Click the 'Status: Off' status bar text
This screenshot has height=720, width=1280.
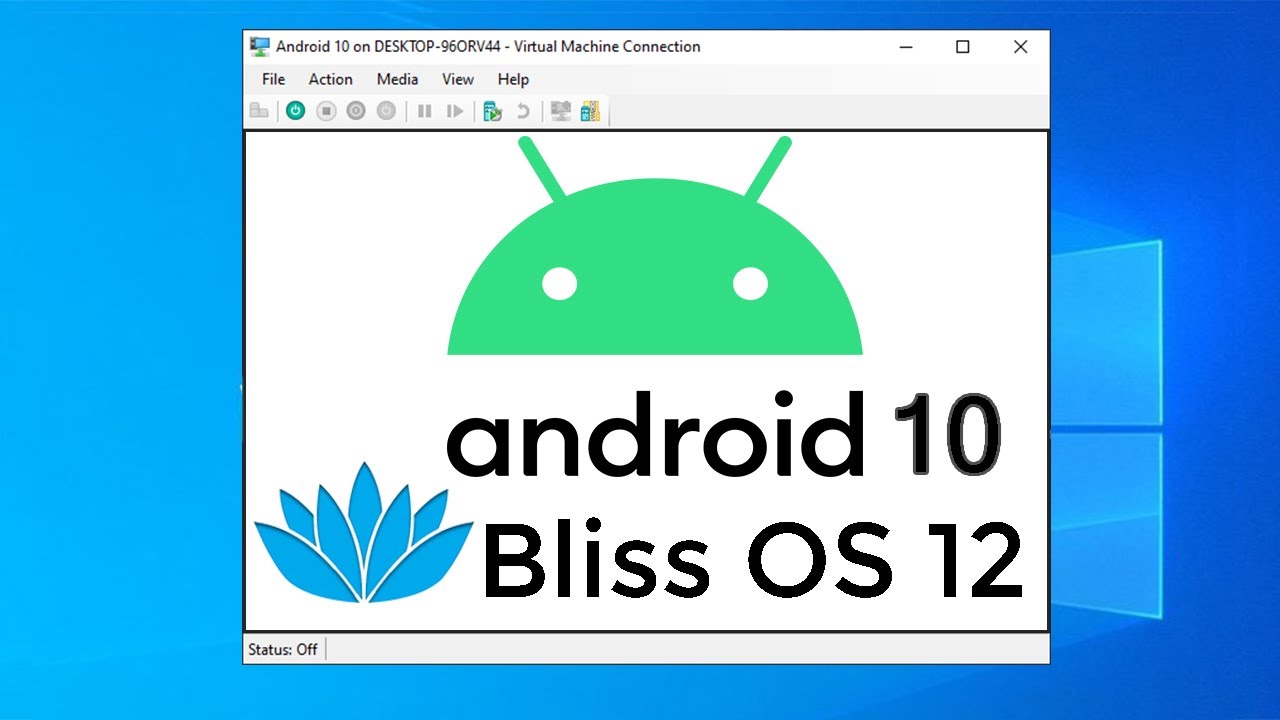[x=283, y=649]
